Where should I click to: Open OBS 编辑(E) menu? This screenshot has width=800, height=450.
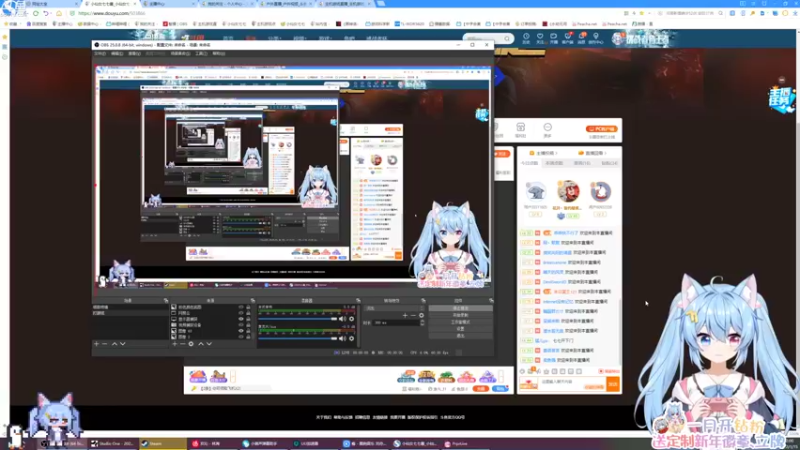click(117, 53)
